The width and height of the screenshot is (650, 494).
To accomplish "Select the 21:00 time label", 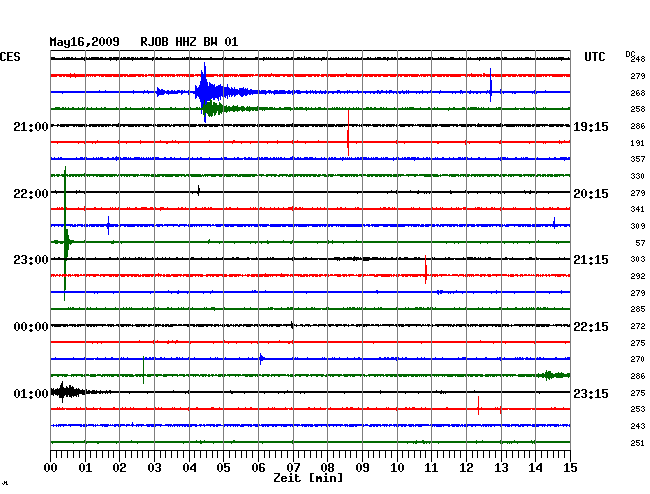I will click(31, 126).
